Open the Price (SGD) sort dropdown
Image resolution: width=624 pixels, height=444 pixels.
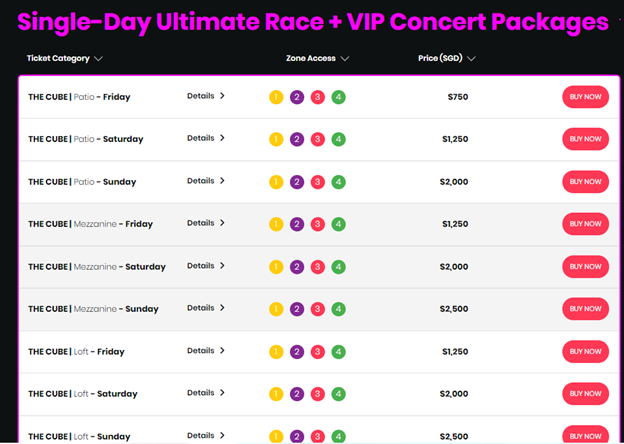[471, 59]
